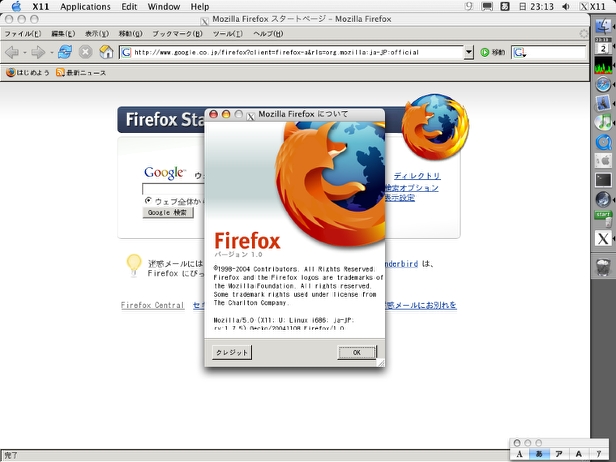Click the volume speaker icon in menu bar

(566, 6)
